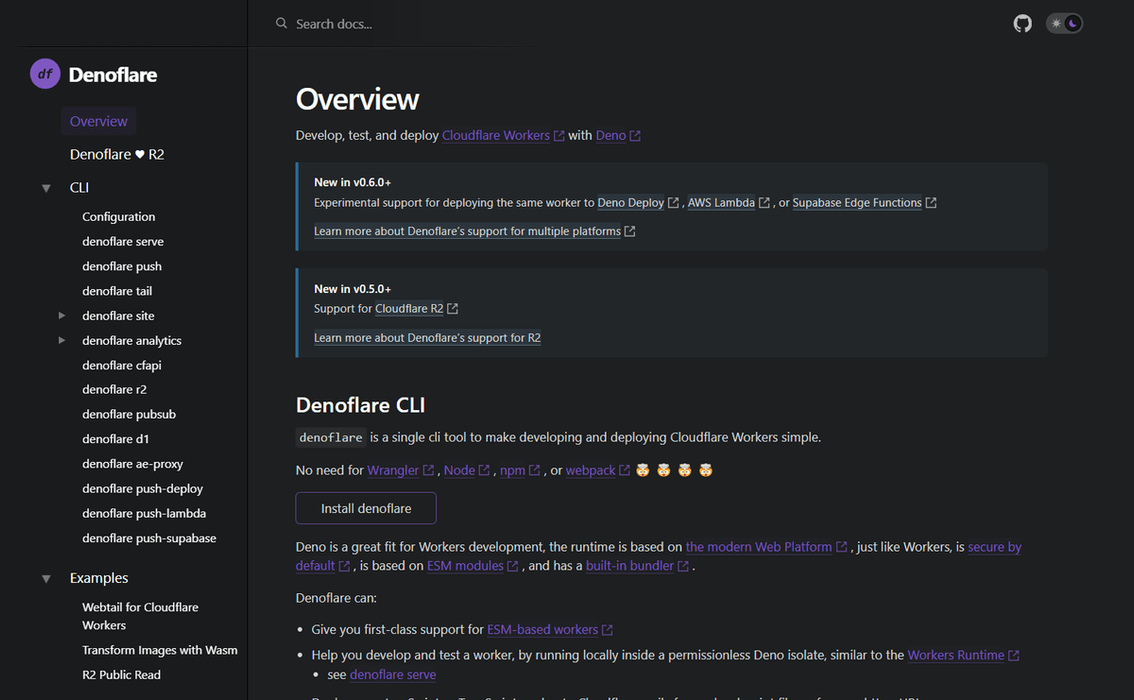1134x700 pixels.
Task: Open the Configuration sidebar item
Action: pyautogui.click(x=119, y=216)
